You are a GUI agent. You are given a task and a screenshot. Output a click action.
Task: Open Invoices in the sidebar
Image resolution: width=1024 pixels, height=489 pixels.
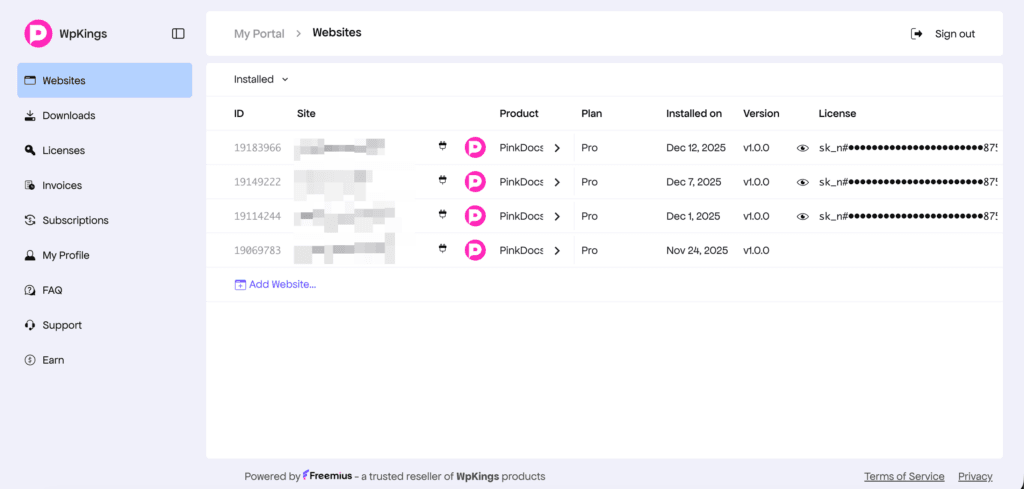(61, 185)
